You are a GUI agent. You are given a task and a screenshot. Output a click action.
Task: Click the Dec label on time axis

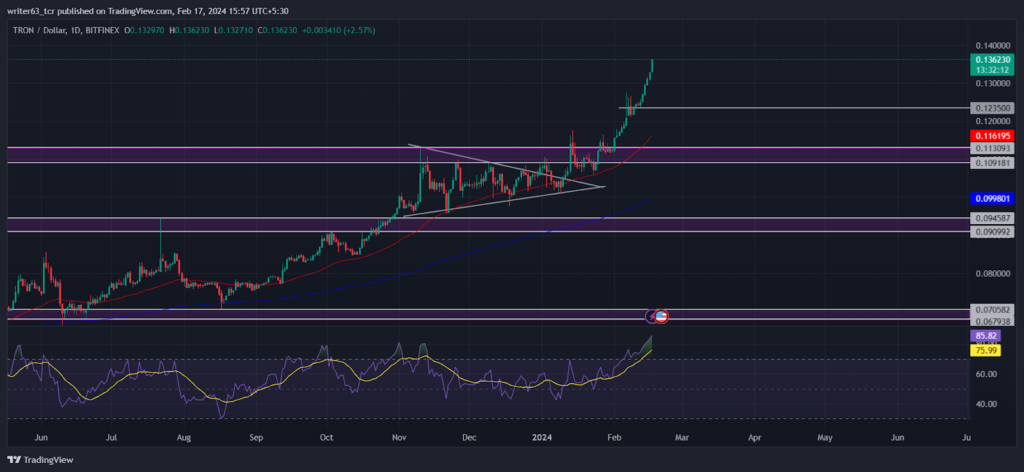[468, 437]
